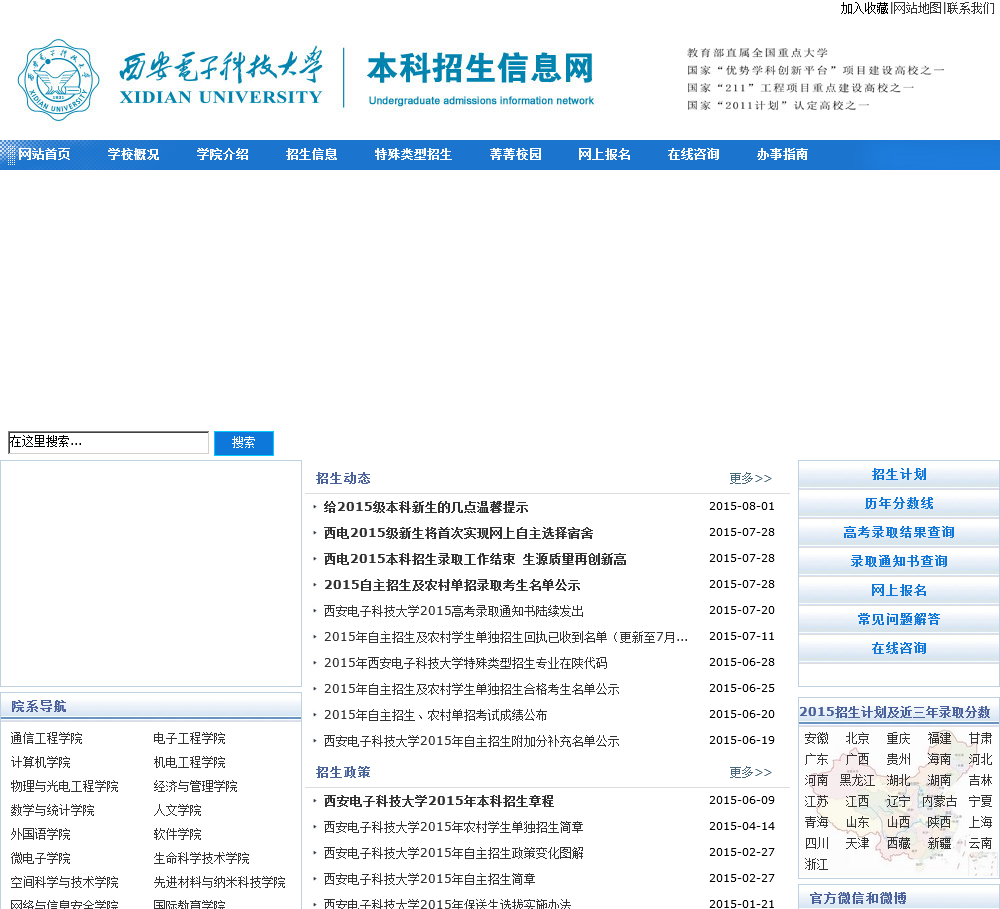Click the 常见问题解答 sidebar button
This screenshot has width=1000, height=909.
tap(899, 619)
